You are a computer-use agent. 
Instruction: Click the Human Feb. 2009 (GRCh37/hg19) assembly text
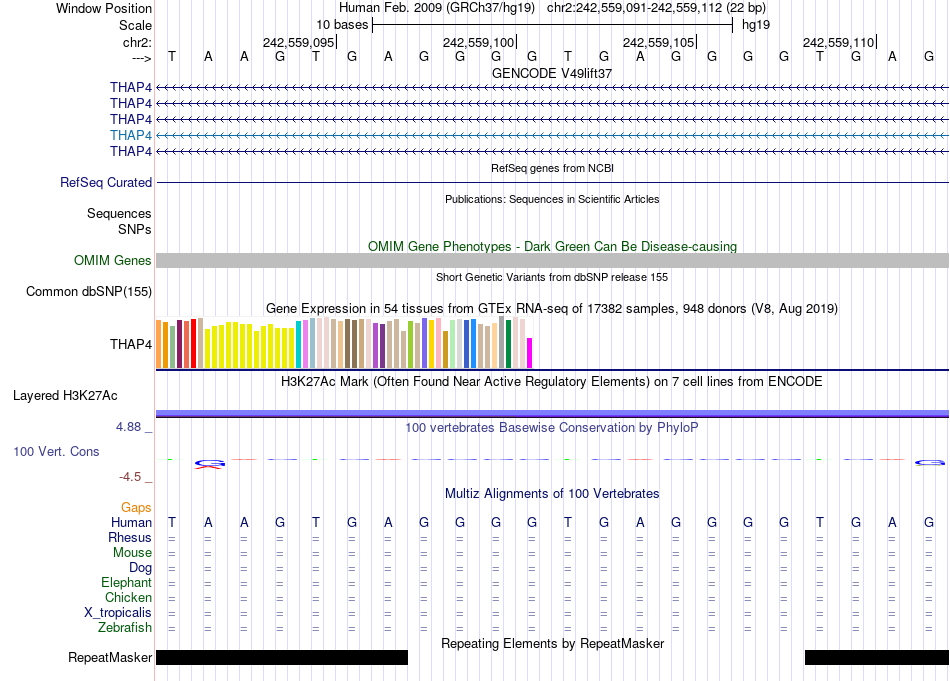pyautogui.click(x=437, y=8)
